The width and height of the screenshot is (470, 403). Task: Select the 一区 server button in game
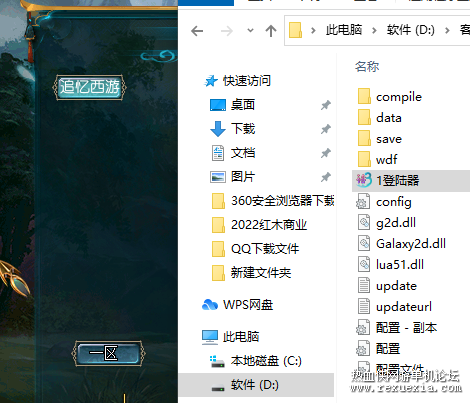coord(108,353)
